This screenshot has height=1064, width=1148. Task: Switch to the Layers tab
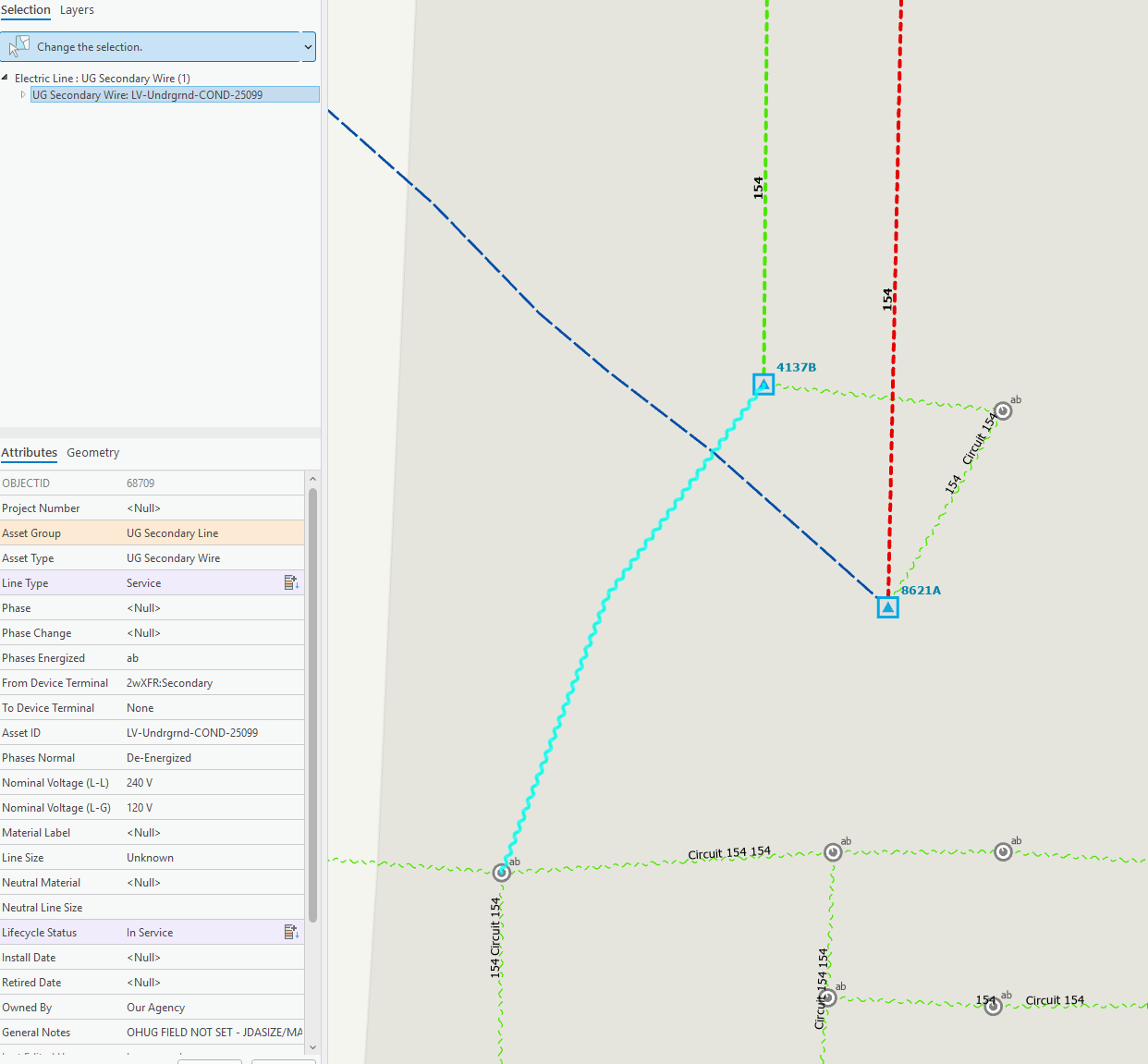click(x=77, y=10)
